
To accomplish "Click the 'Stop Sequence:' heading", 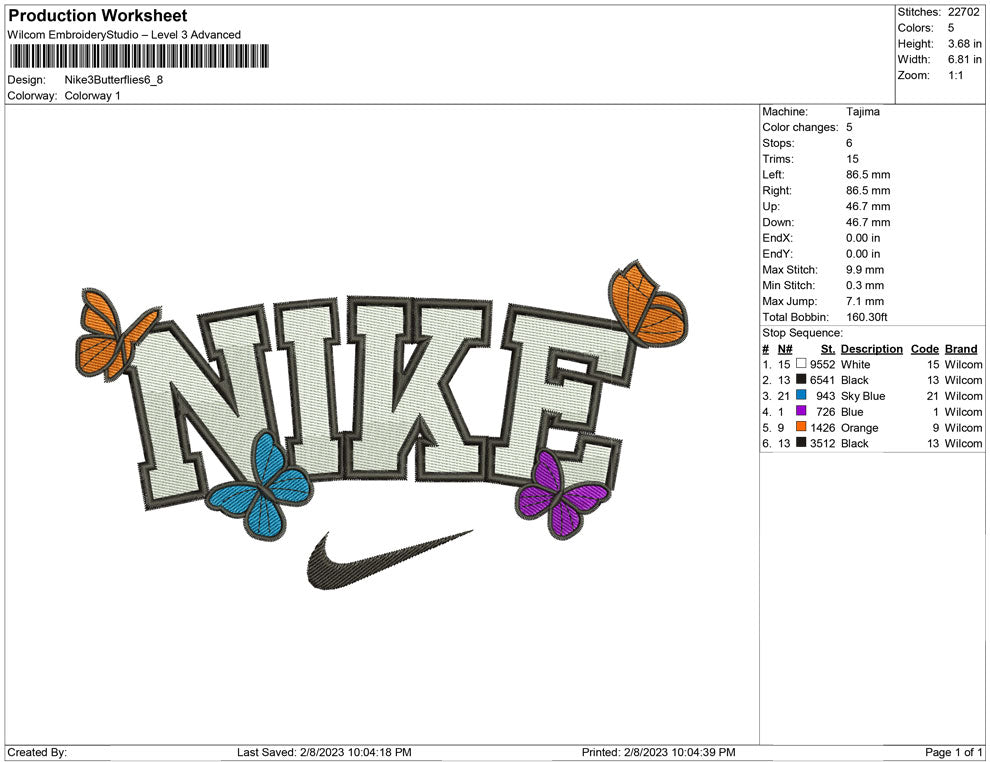I will [x=802, y=333].
